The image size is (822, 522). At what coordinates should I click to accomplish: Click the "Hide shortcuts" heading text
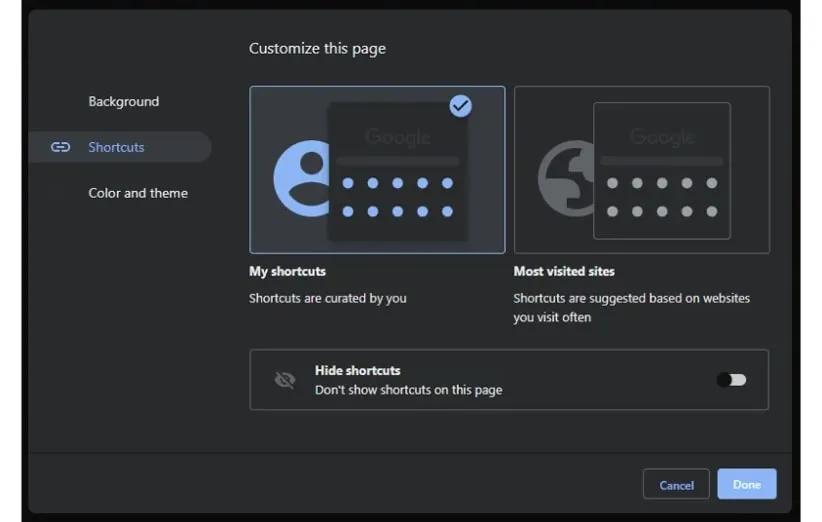click(357, 370)
